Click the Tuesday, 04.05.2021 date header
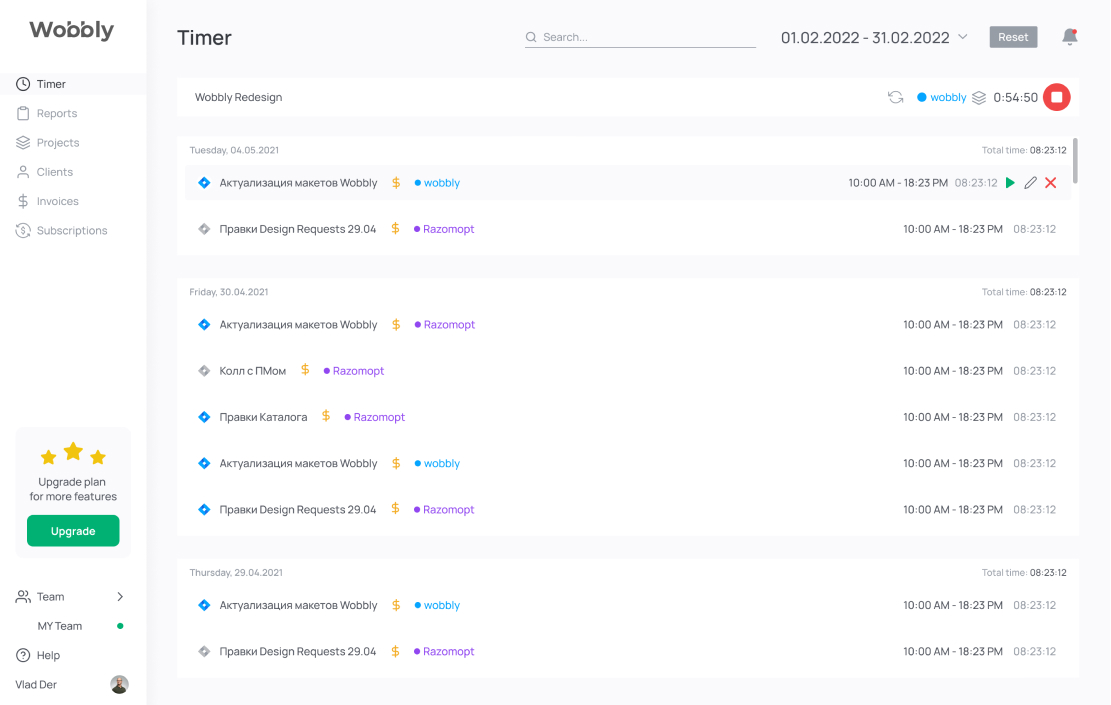Viewport: 1111px width, 705px height. click(234, 150)
